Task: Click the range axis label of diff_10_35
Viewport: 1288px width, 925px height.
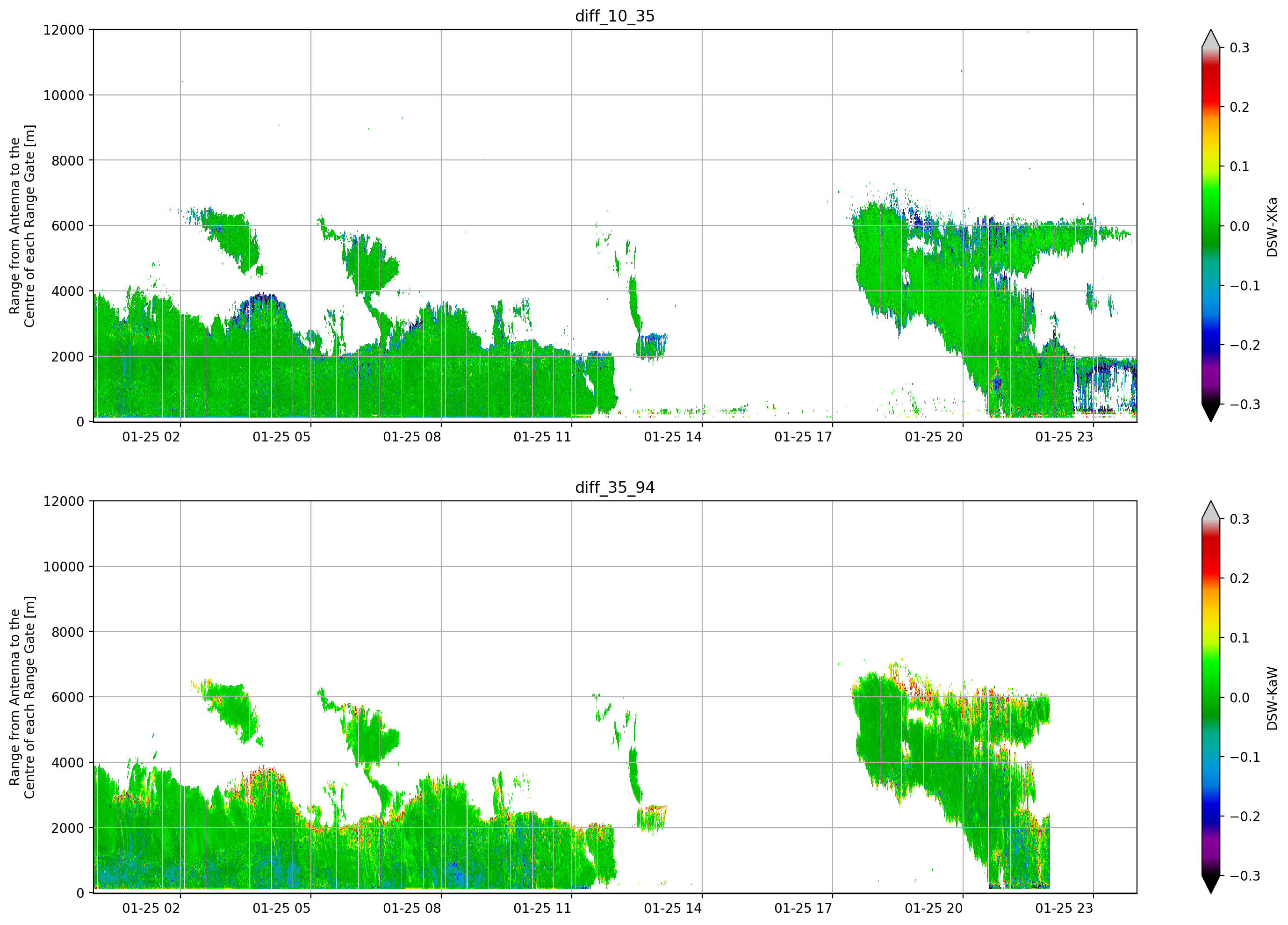Action: 22,225
